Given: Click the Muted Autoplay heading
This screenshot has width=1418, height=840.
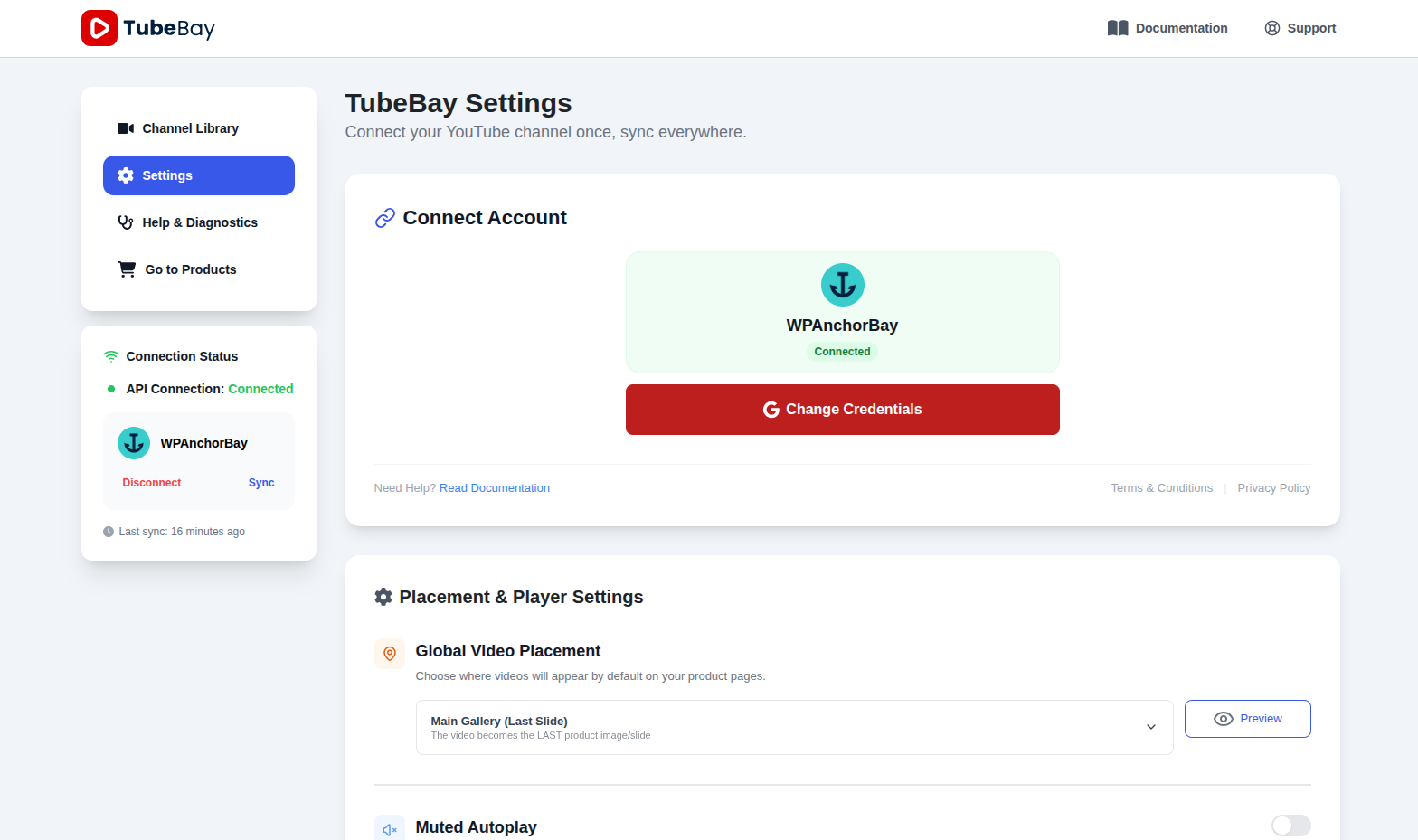Looking at the screenshot, I should 477,827.
